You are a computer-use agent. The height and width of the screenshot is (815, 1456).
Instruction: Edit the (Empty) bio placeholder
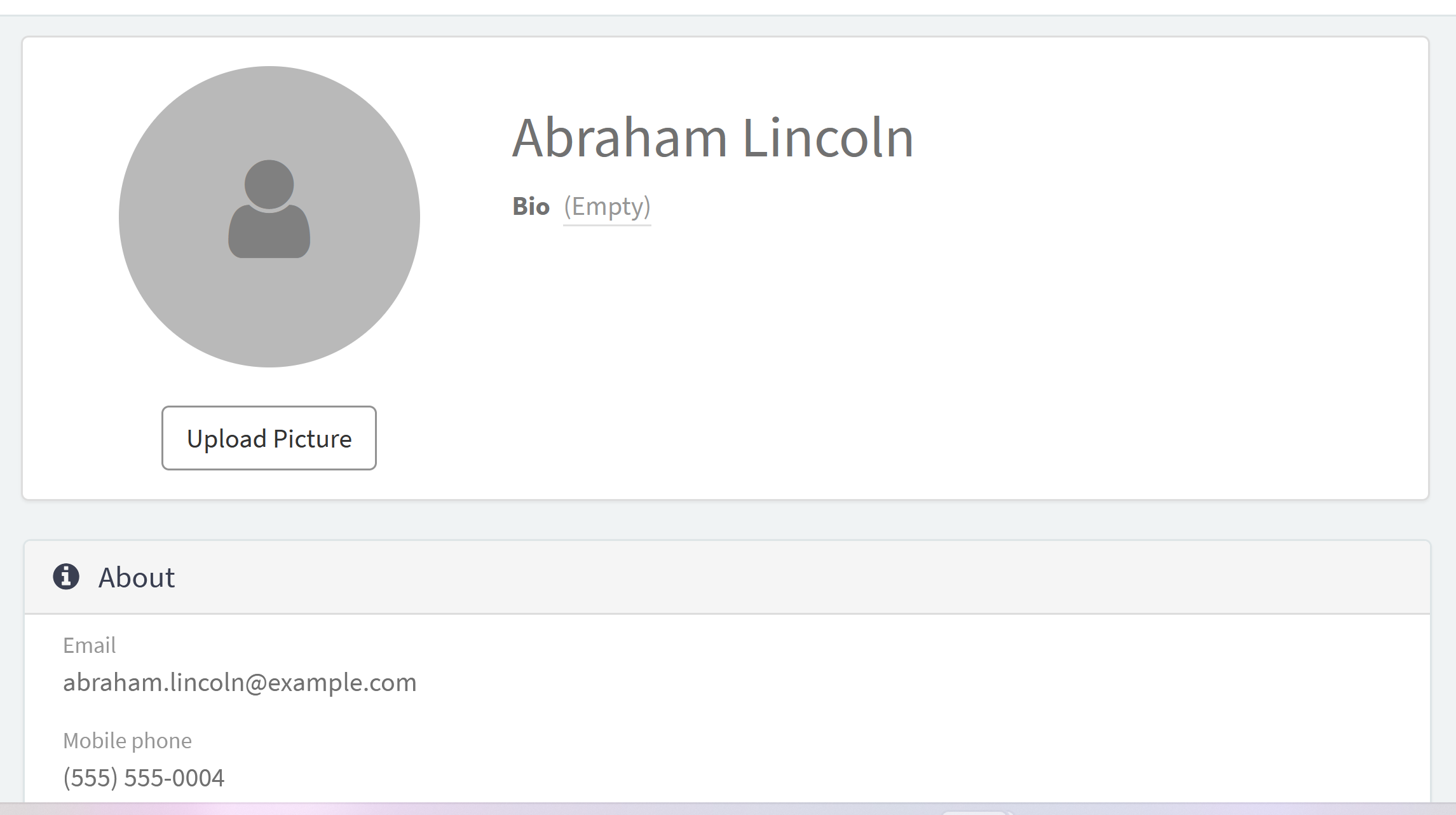tap(607, 207)
